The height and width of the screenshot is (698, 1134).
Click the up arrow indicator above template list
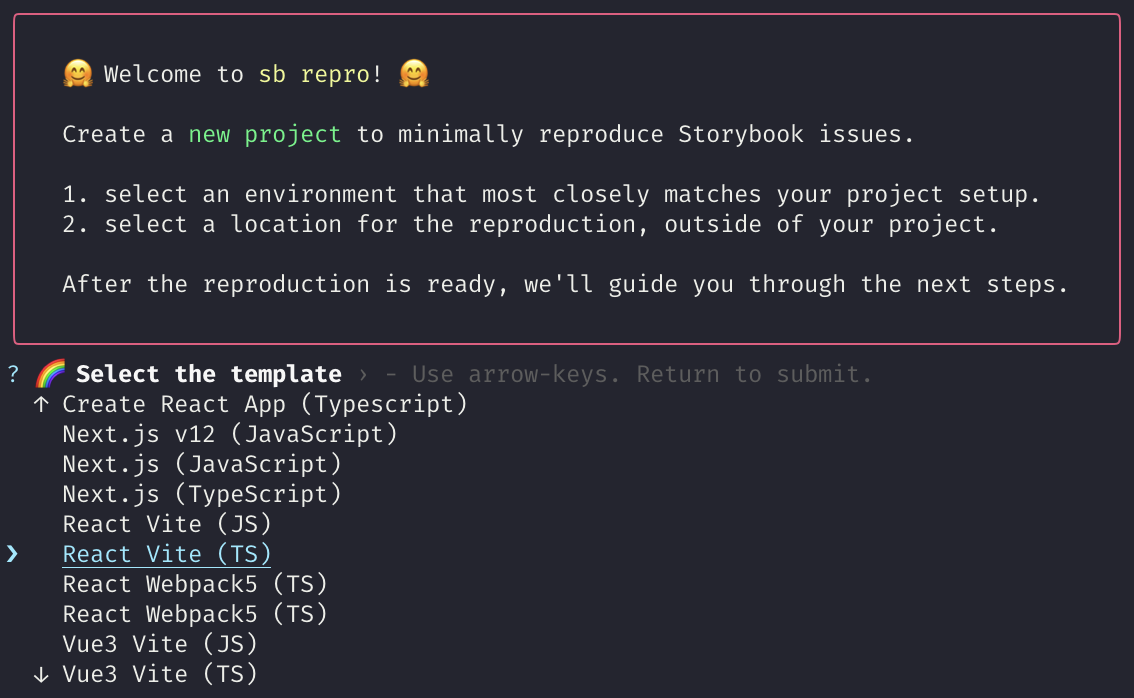pos(39,404)
